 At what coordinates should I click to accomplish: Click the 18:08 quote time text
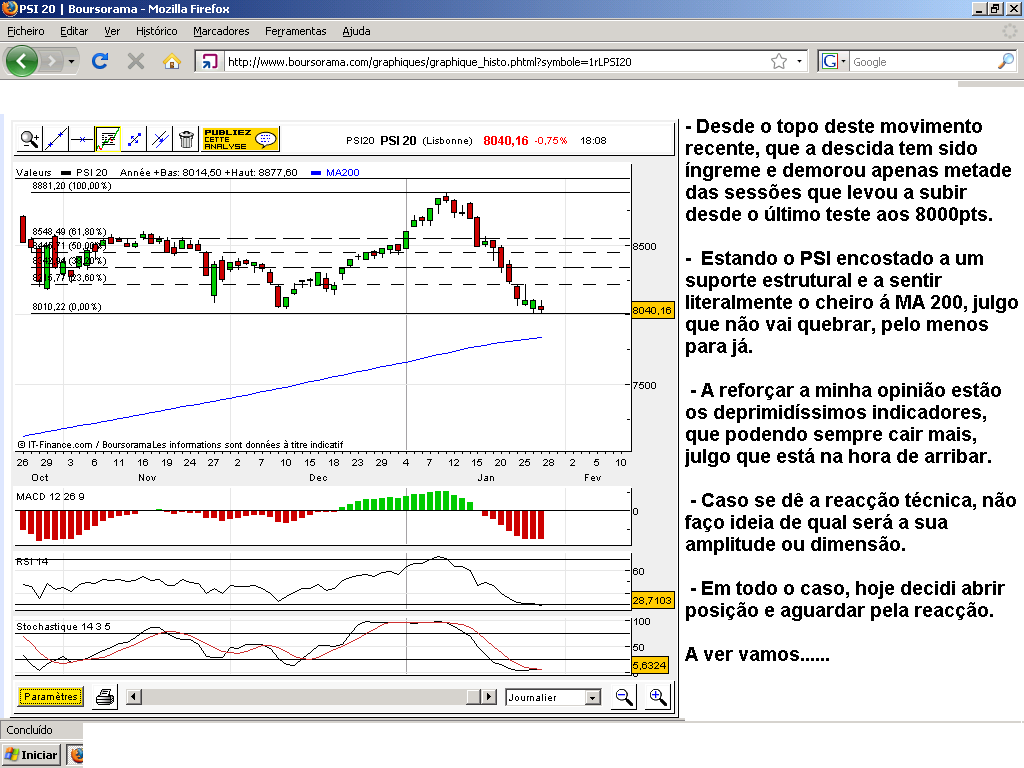[x=593, y=140]
